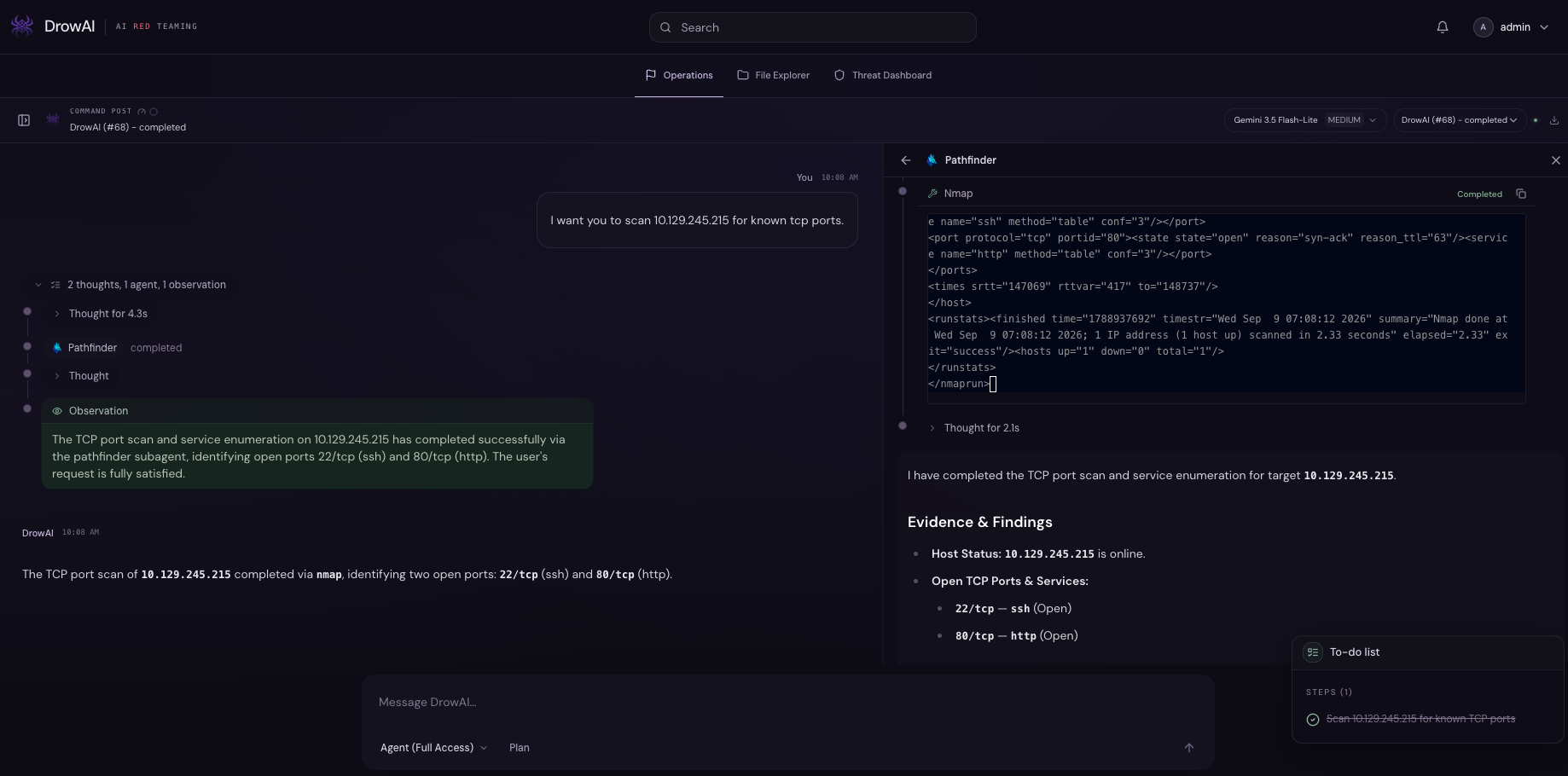Click the 80/tcp — http (Open) entry
The height and width of the screenshot is (776, 1568).
pos(1017,636)
